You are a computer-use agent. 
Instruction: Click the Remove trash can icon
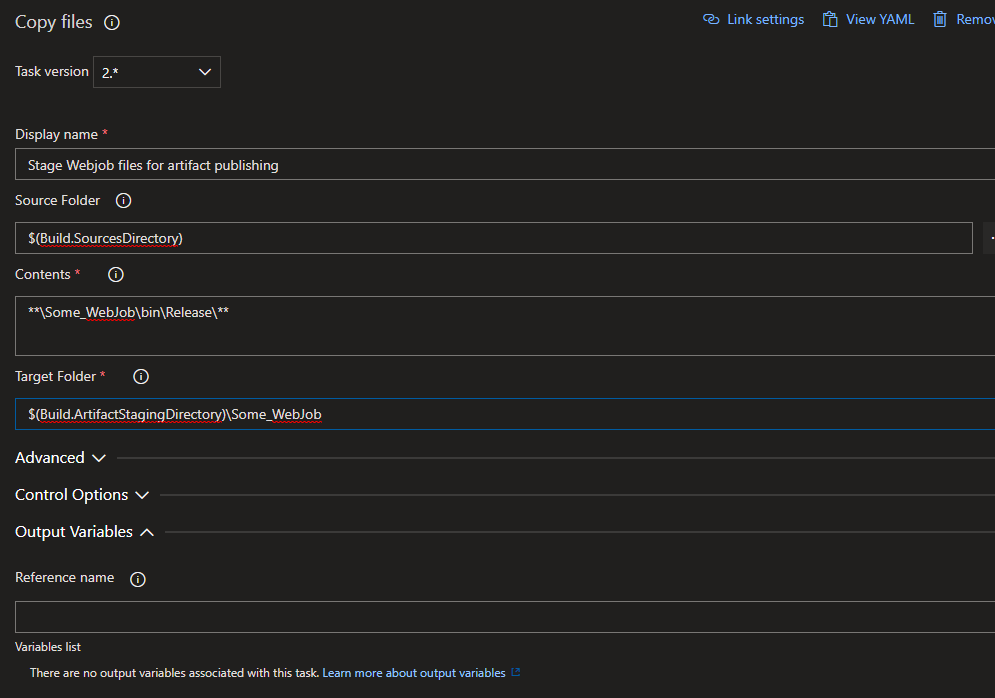click(x=940, y=20)
